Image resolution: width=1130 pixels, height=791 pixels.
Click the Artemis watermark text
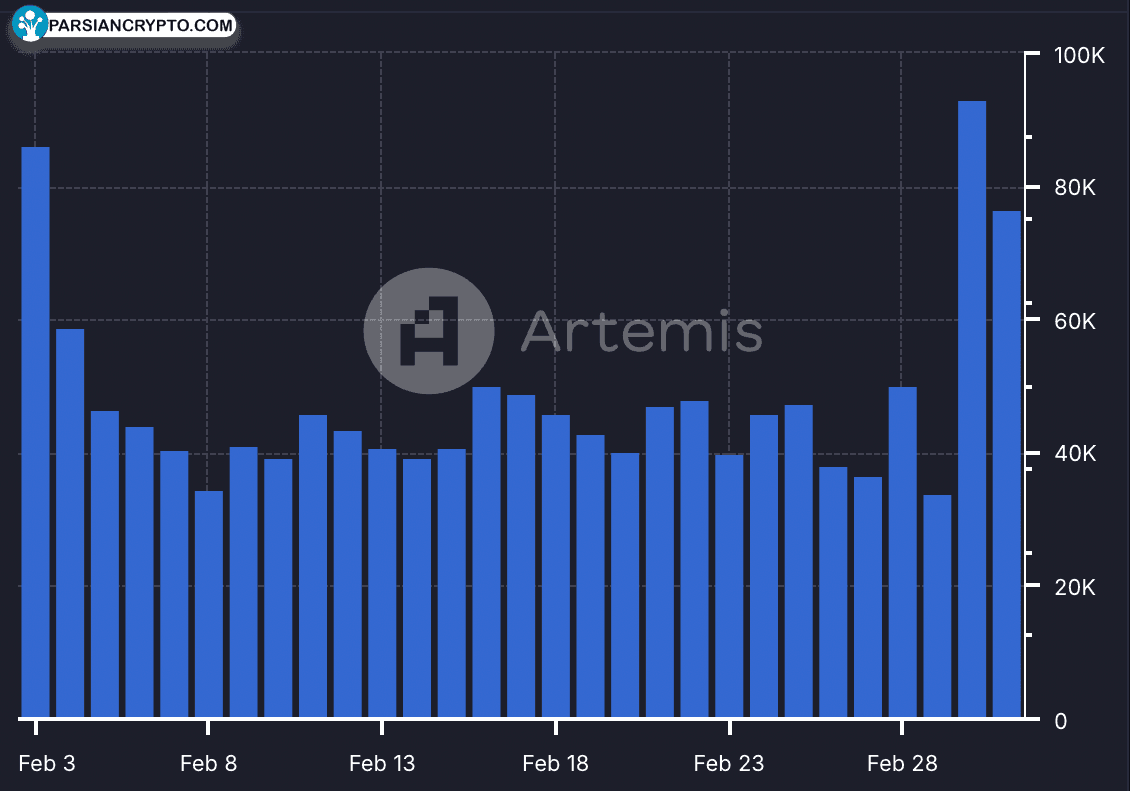point(641,331)
